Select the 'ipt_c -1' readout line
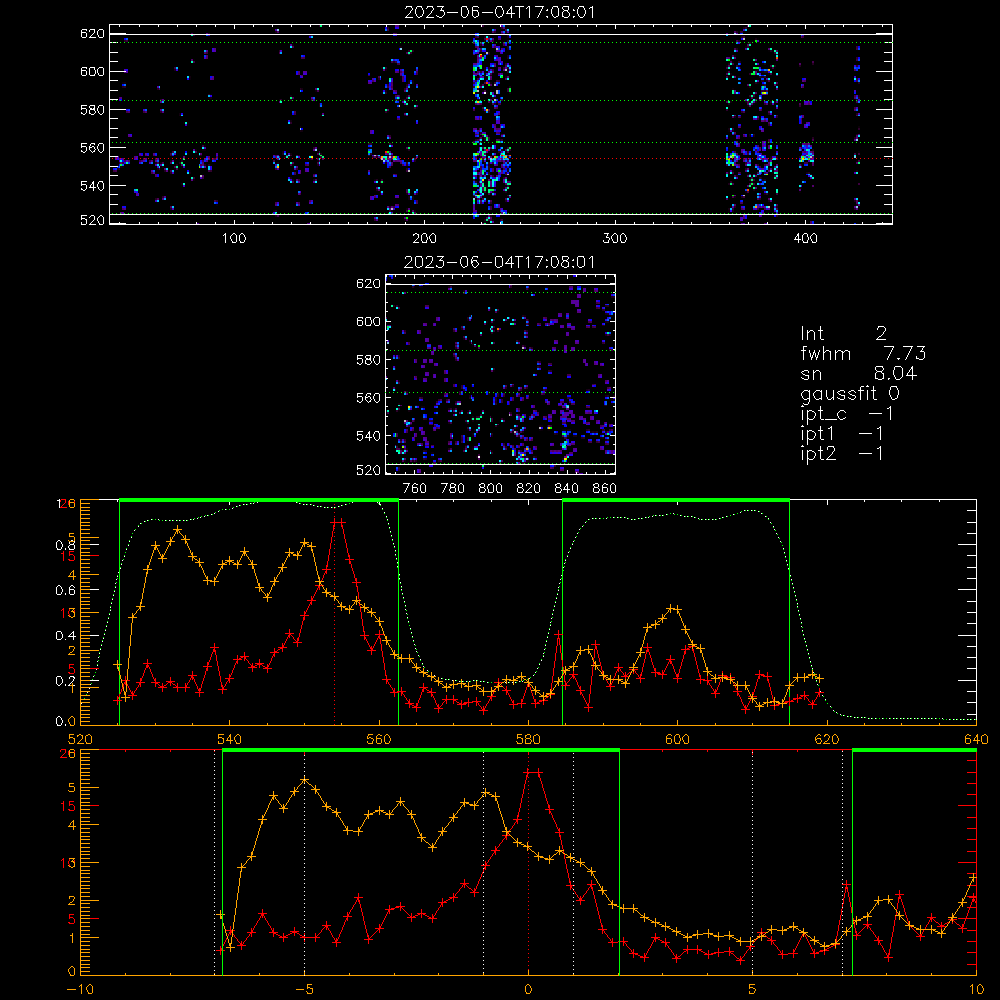This screenshot has width=1000, height=1000. pyautogui.click(x=846, y=414)
